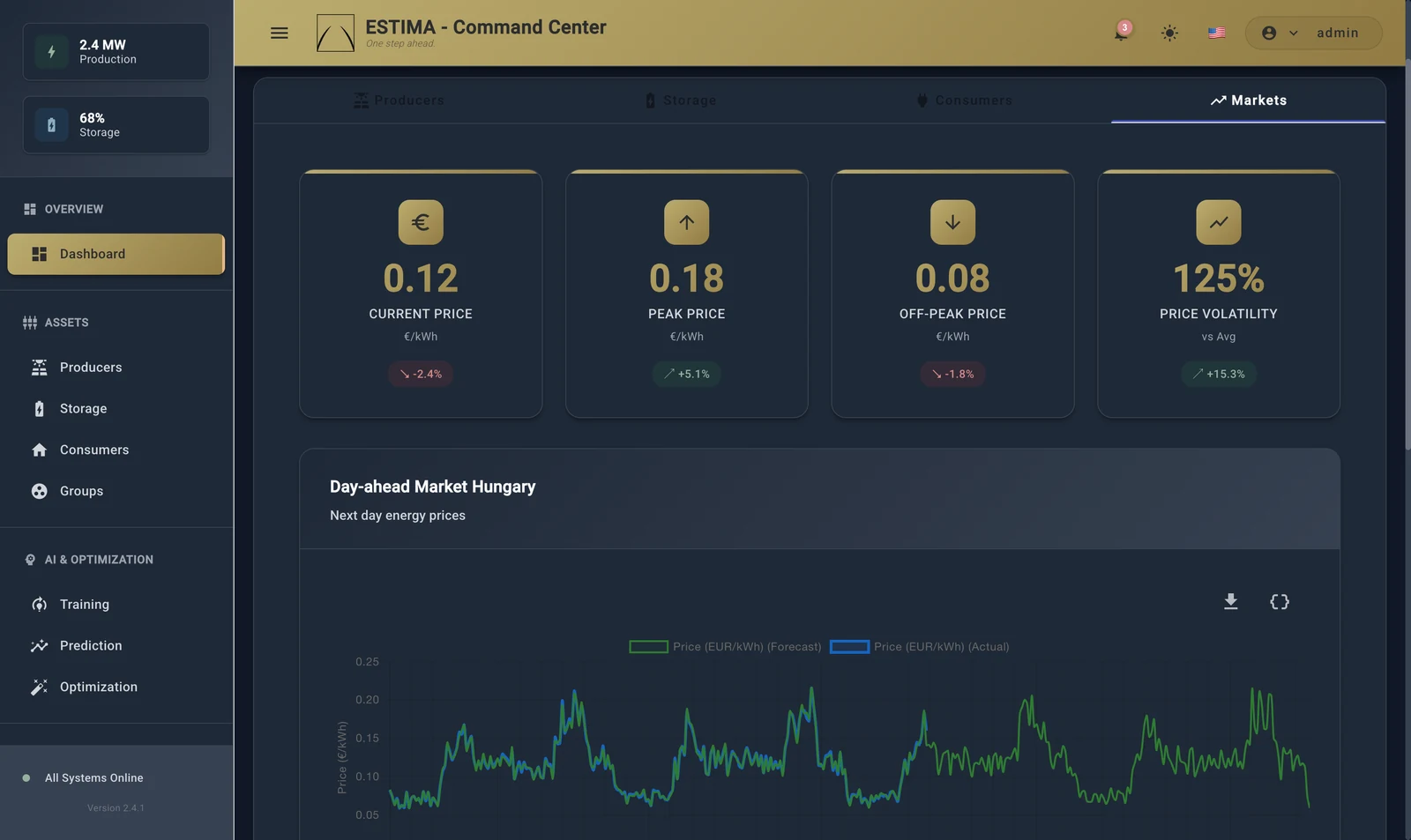
Task: Open Groups in the sidebar
Action: click(x=116, y=491)
